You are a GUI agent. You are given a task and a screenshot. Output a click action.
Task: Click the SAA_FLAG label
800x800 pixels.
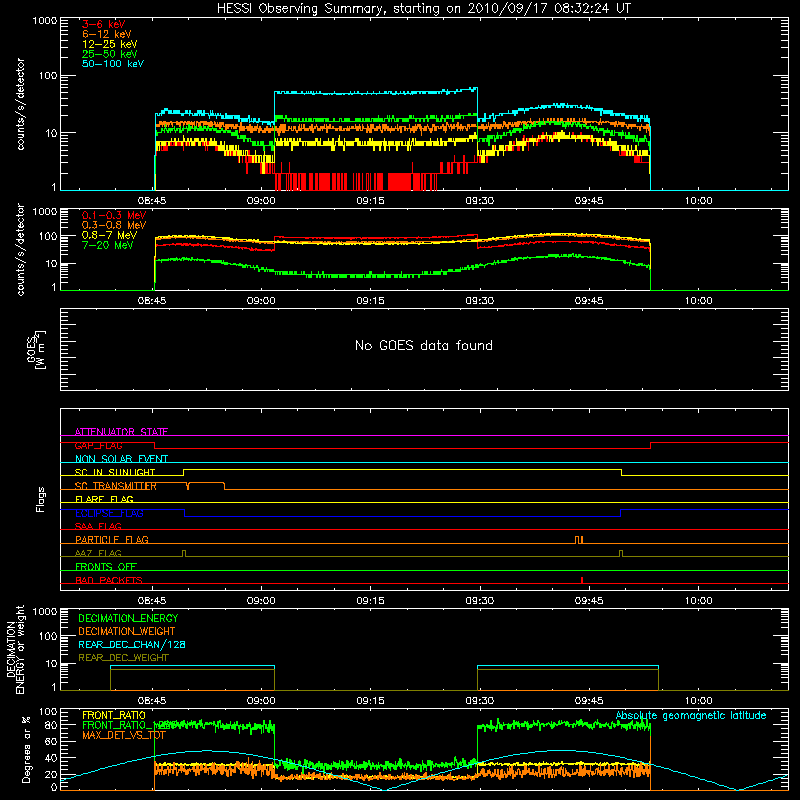coord(98,526)
